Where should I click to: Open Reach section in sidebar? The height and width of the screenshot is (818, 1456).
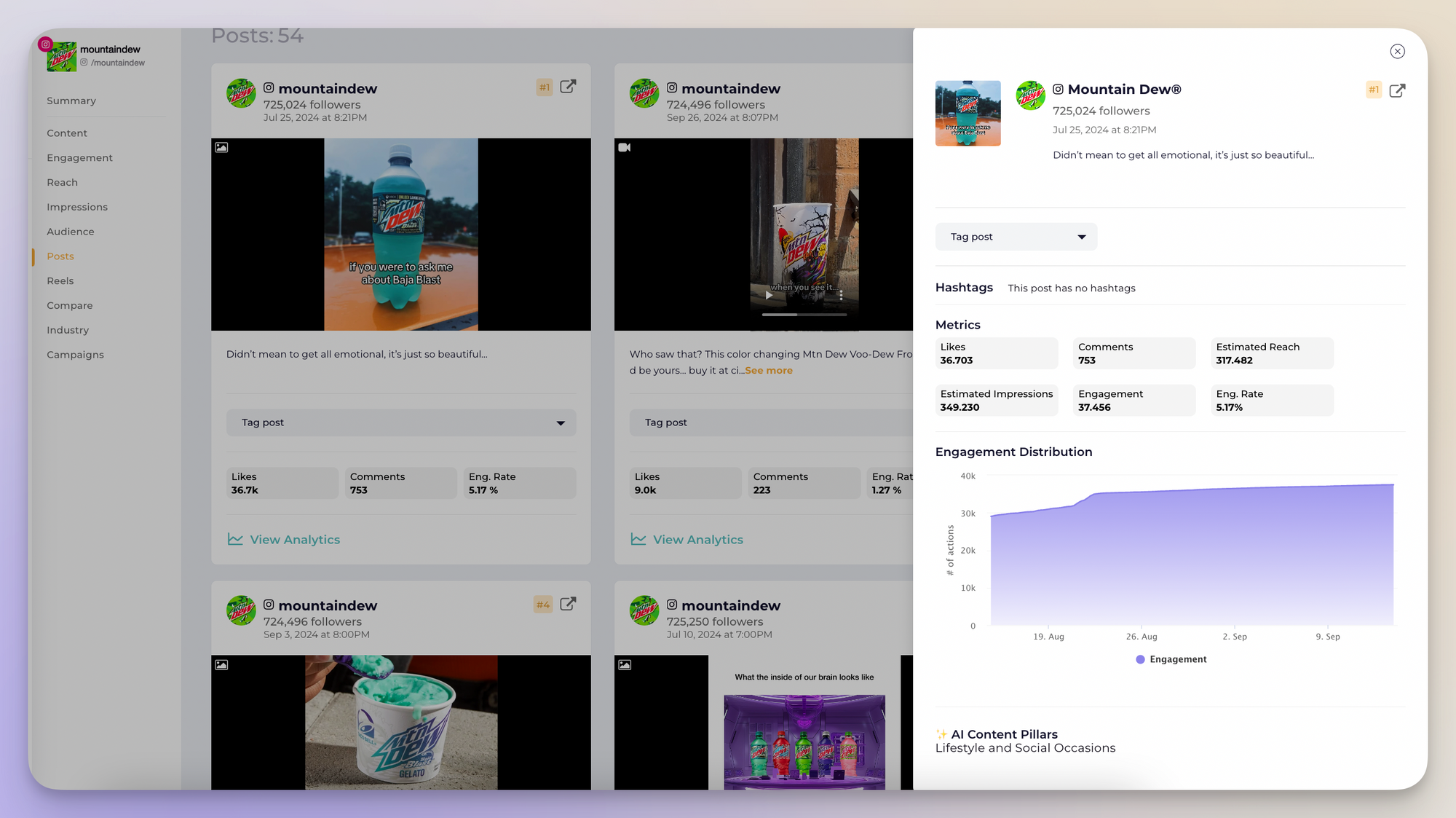point(62,183)
